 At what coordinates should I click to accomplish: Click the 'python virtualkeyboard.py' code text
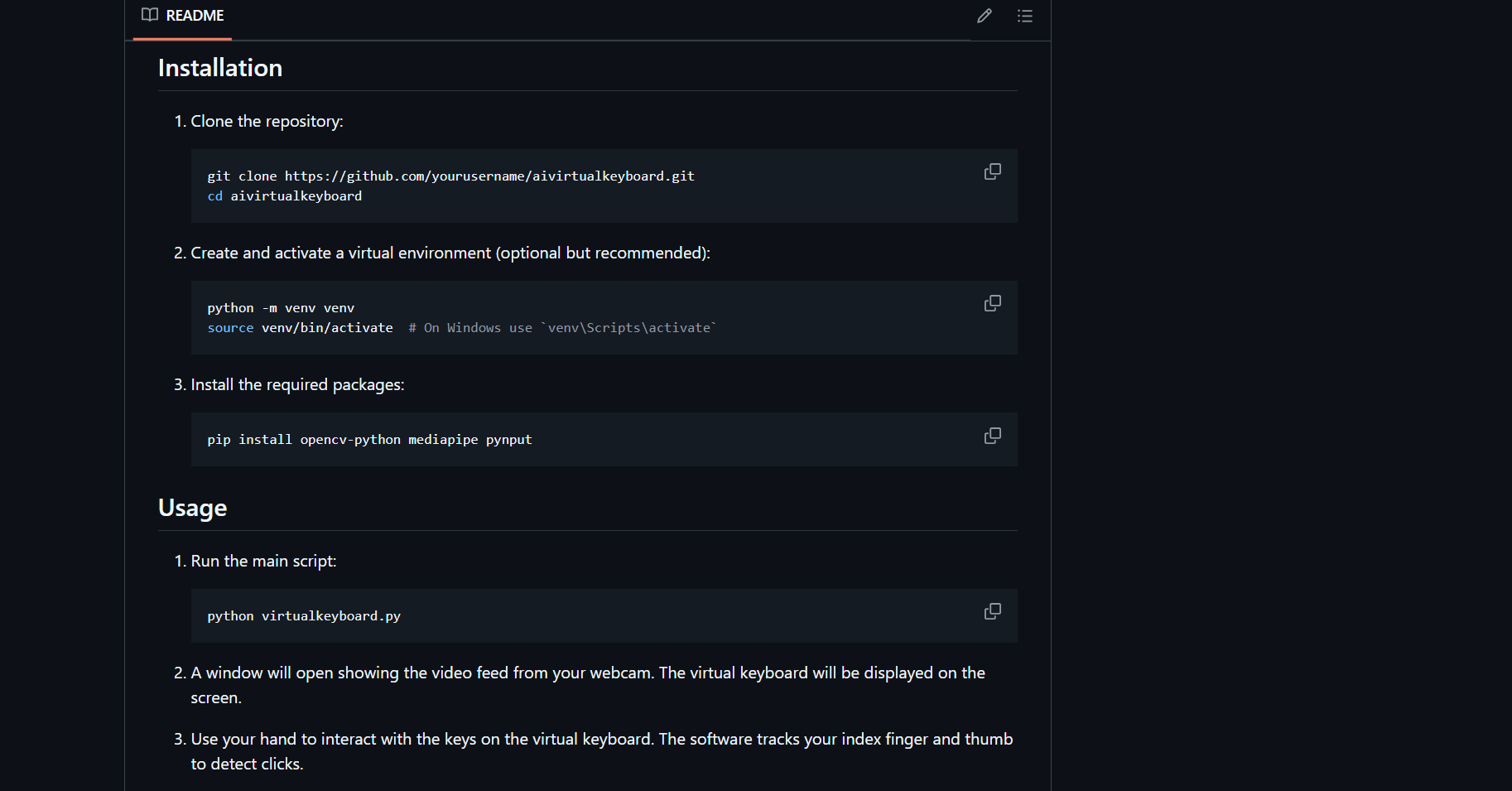coord(304,616)
